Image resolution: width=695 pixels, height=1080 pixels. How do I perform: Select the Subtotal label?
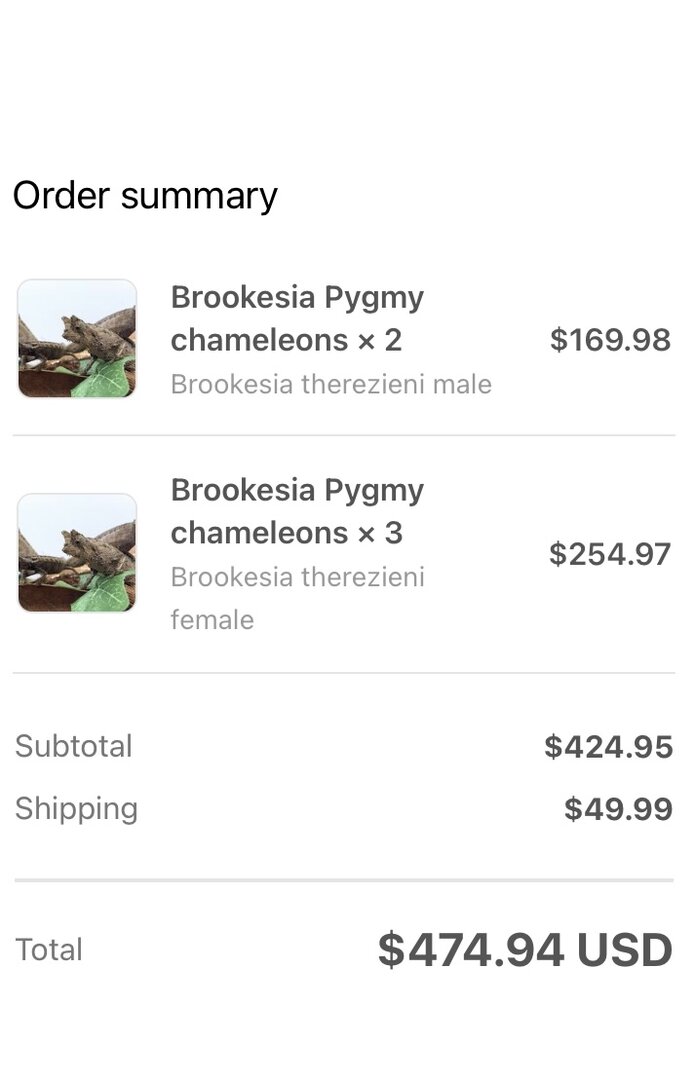[x=73, y=746]
